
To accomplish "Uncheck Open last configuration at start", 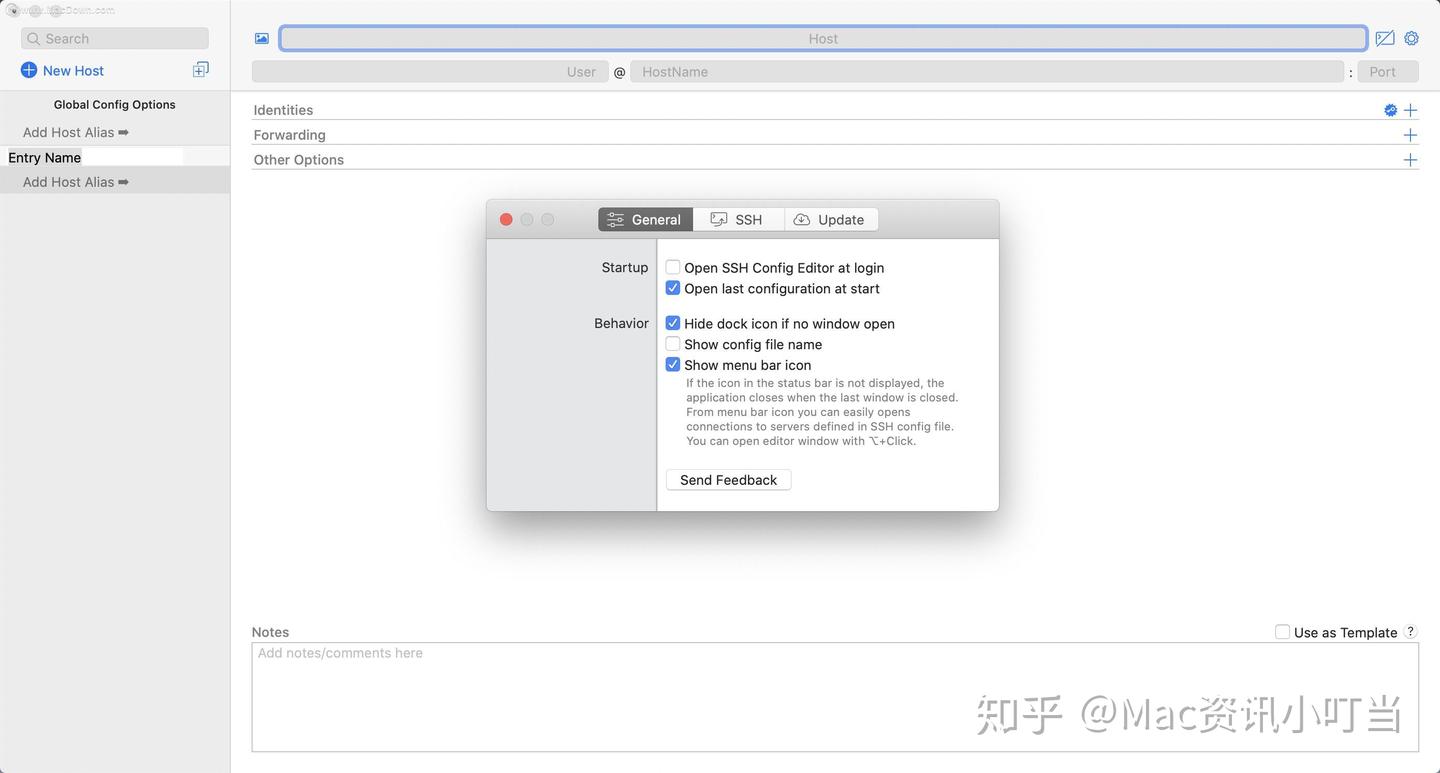I will coord(673,288).
